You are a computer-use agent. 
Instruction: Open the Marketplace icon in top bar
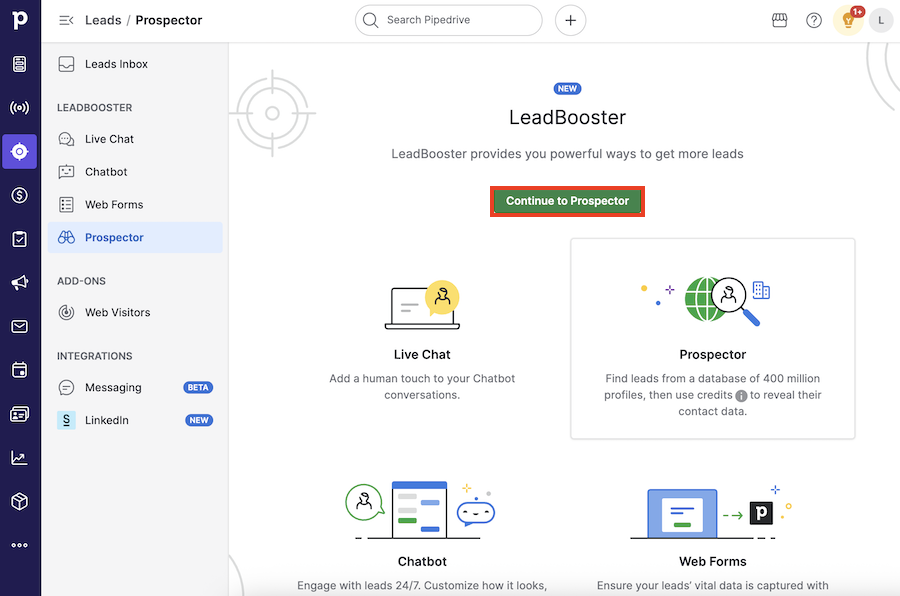point(780,20)
